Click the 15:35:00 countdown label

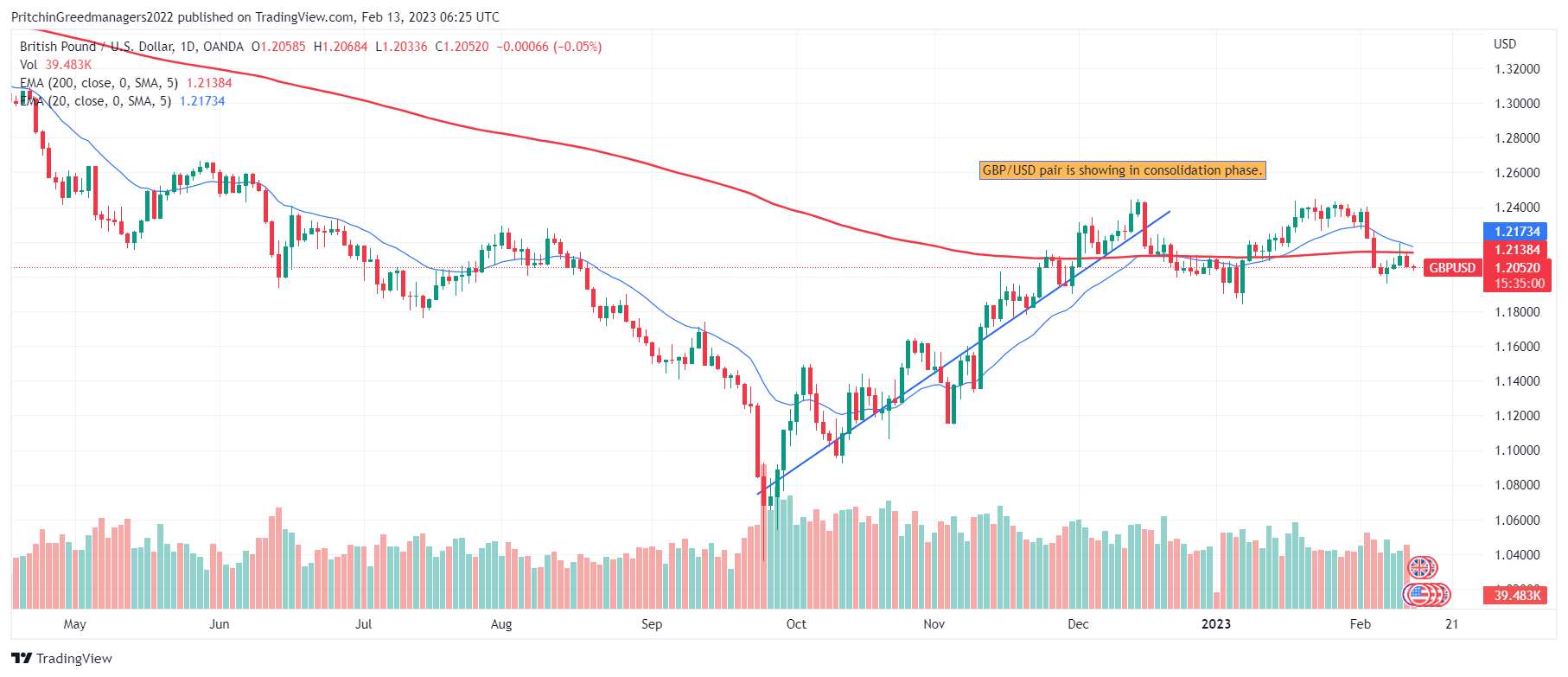(1517, 284)
